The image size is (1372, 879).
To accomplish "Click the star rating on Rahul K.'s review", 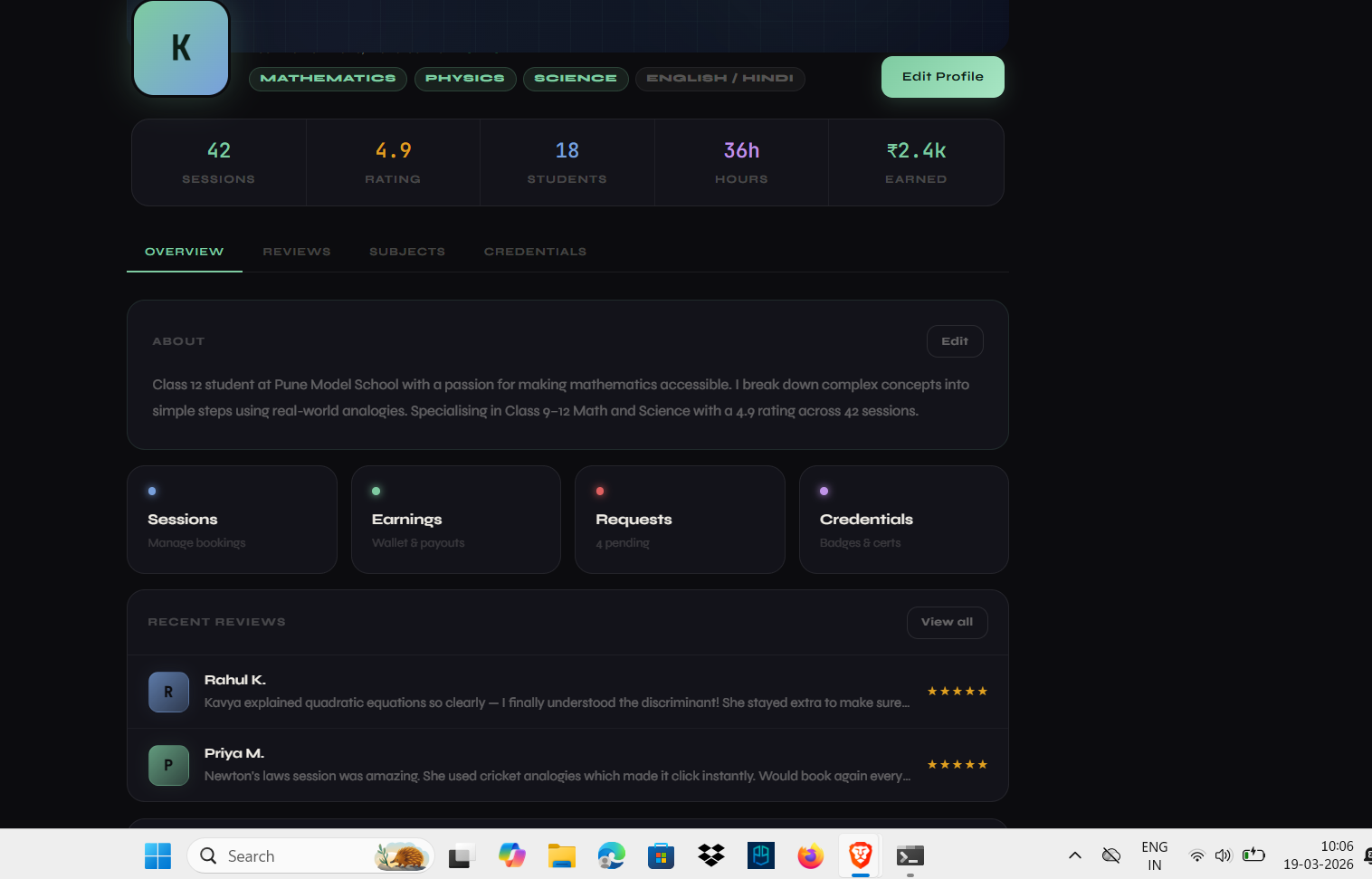I will 957,692.
